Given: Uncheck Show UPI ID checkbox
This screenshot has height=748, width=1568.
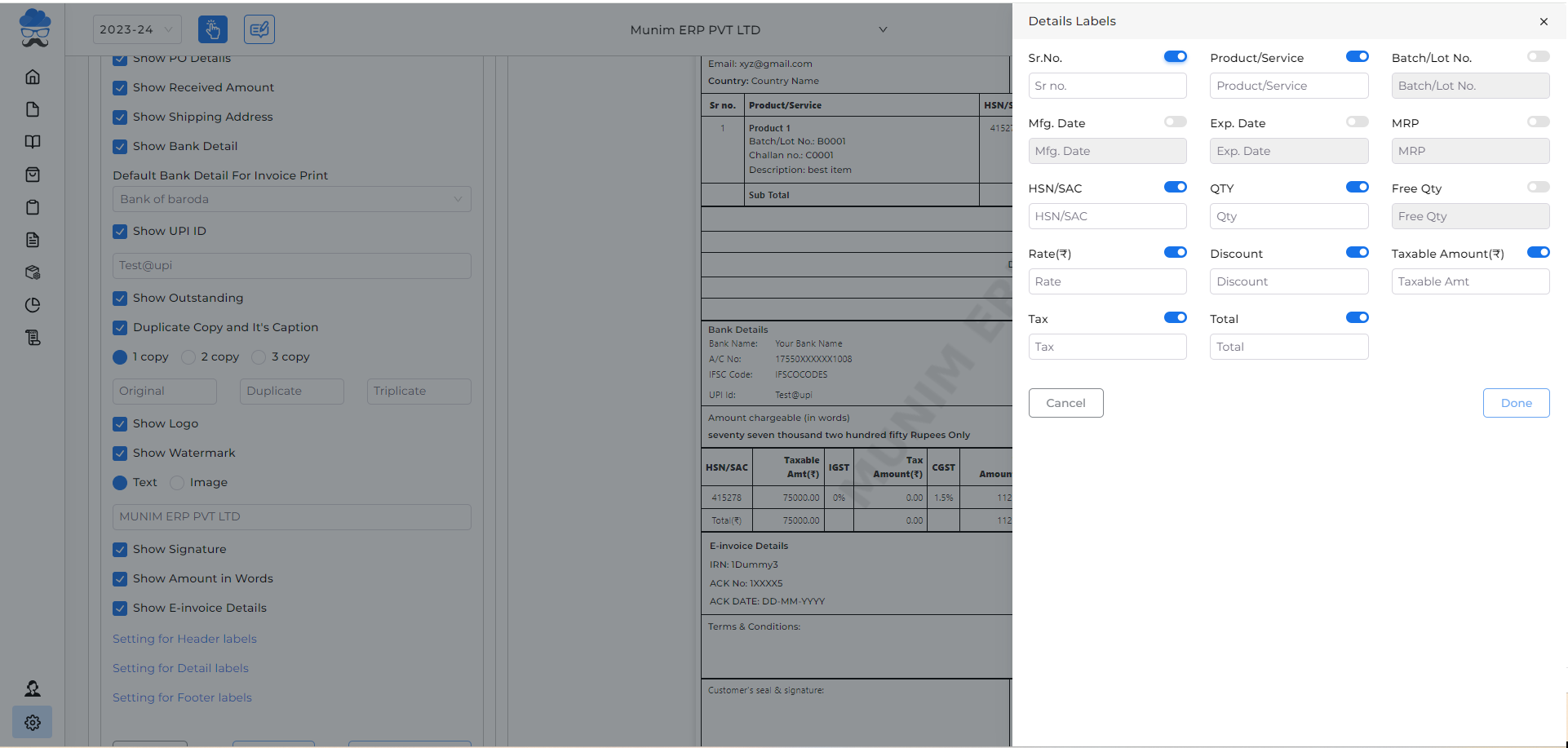Looking at the screenshot, I should 120,231.
